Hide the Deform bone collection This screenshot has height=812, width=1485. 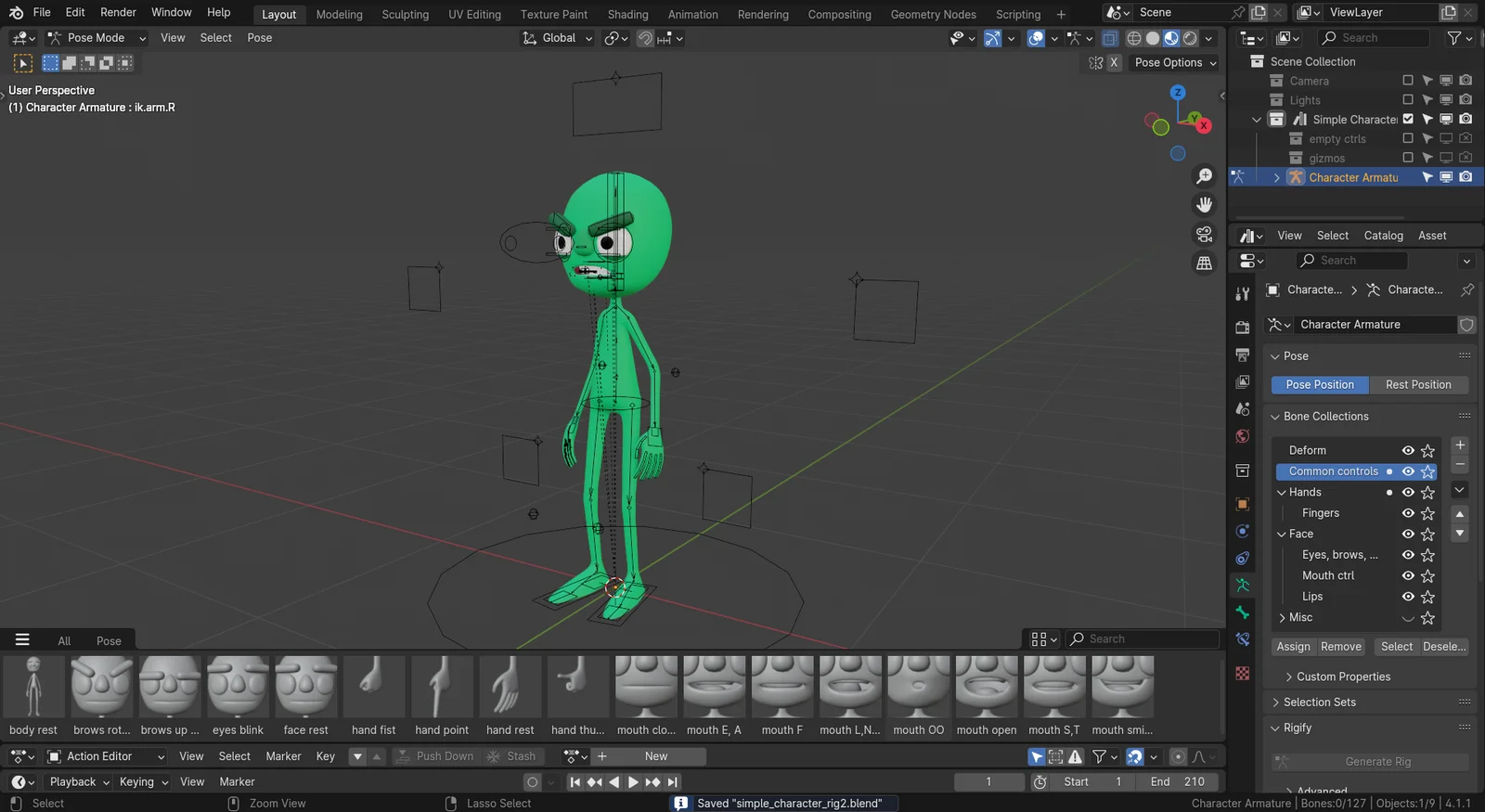pos(1408,451)
